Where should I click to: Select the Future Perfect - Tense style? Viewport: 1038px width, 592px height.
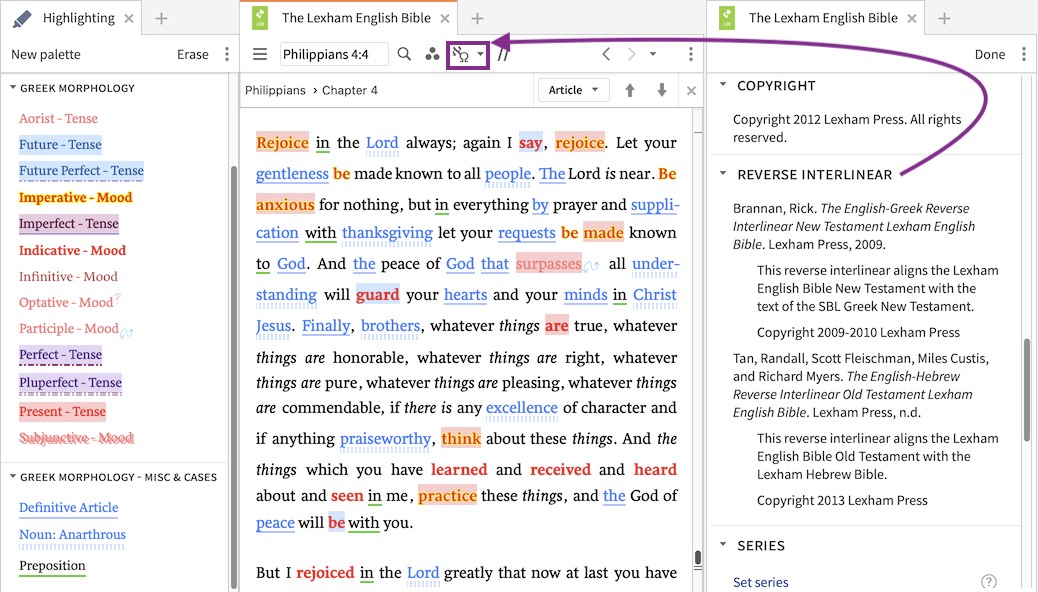point(81,171)
